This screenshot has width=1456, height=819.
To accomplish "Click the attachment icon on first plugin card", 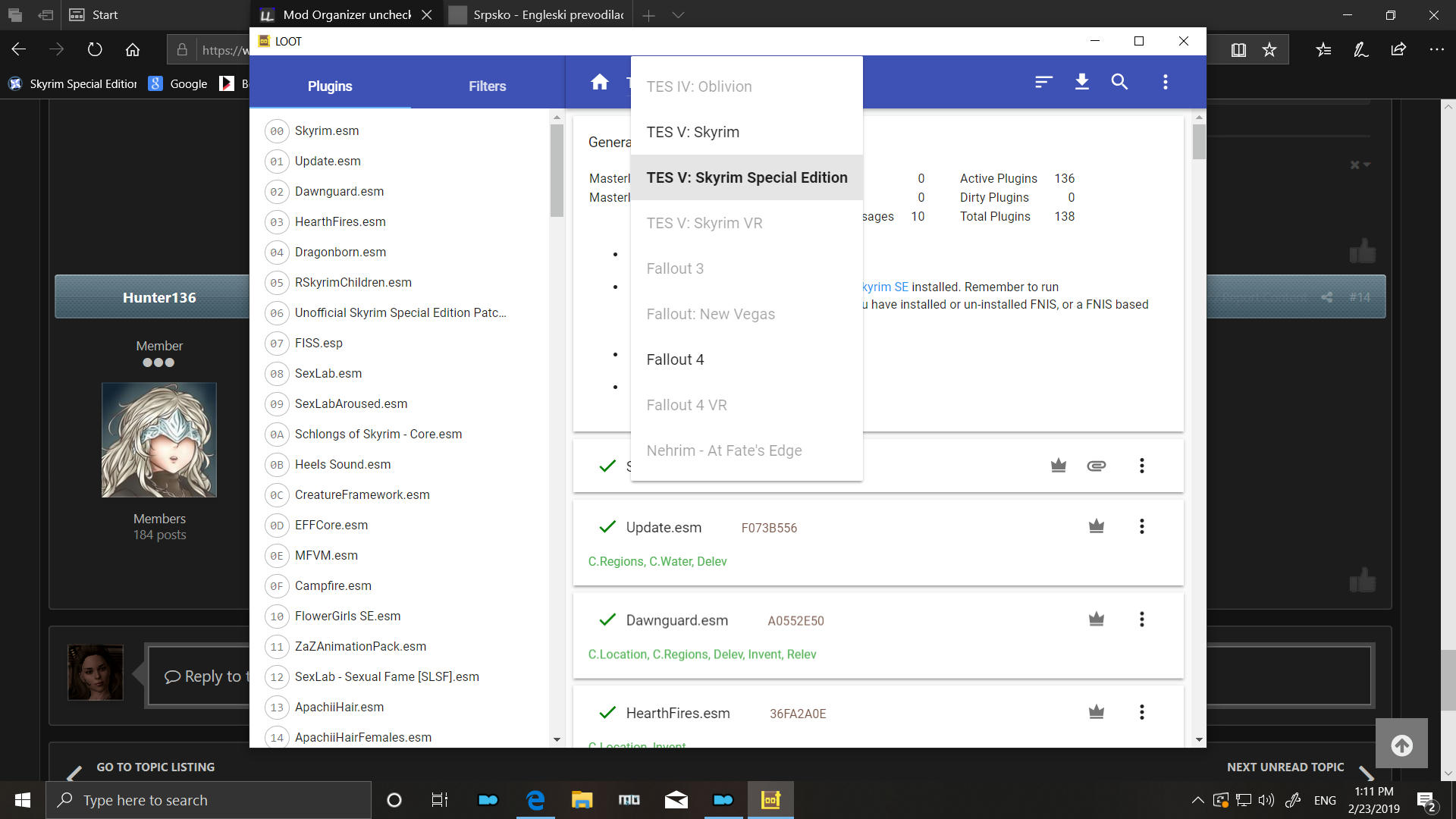I will pos(1097,466).
